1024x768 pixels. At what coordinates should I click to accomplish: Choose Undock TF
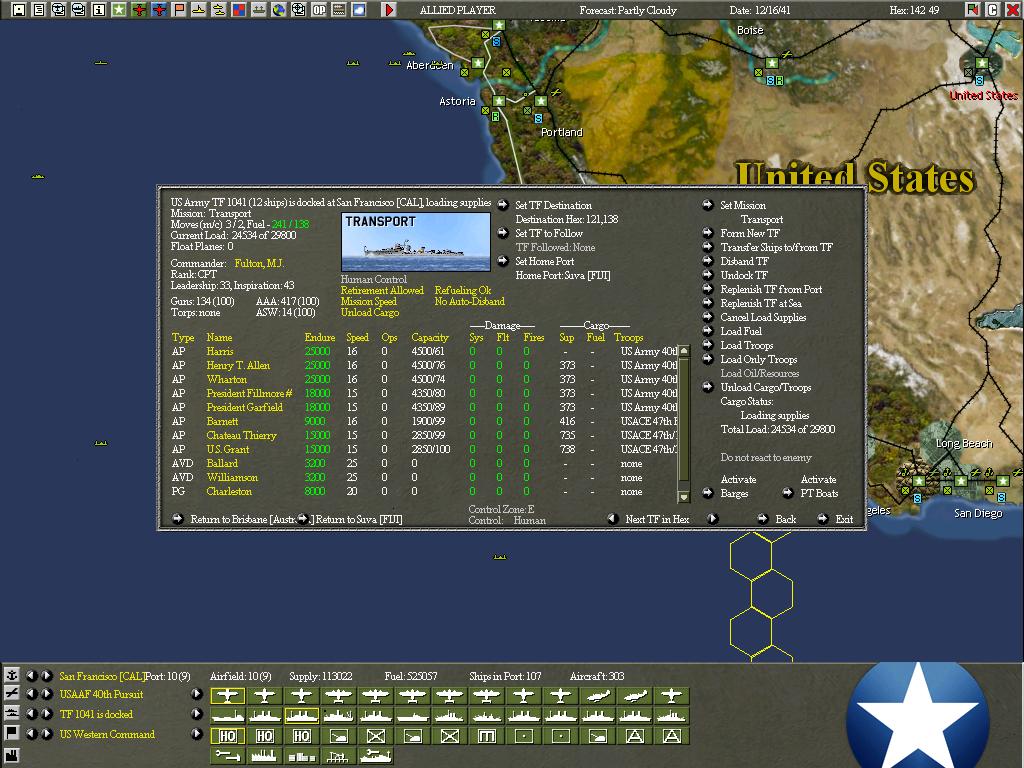point(744,276)
